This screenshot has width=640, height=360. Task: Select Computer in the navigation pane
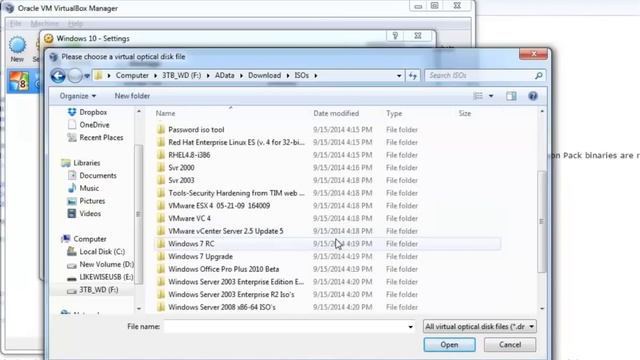click(84, 239)
